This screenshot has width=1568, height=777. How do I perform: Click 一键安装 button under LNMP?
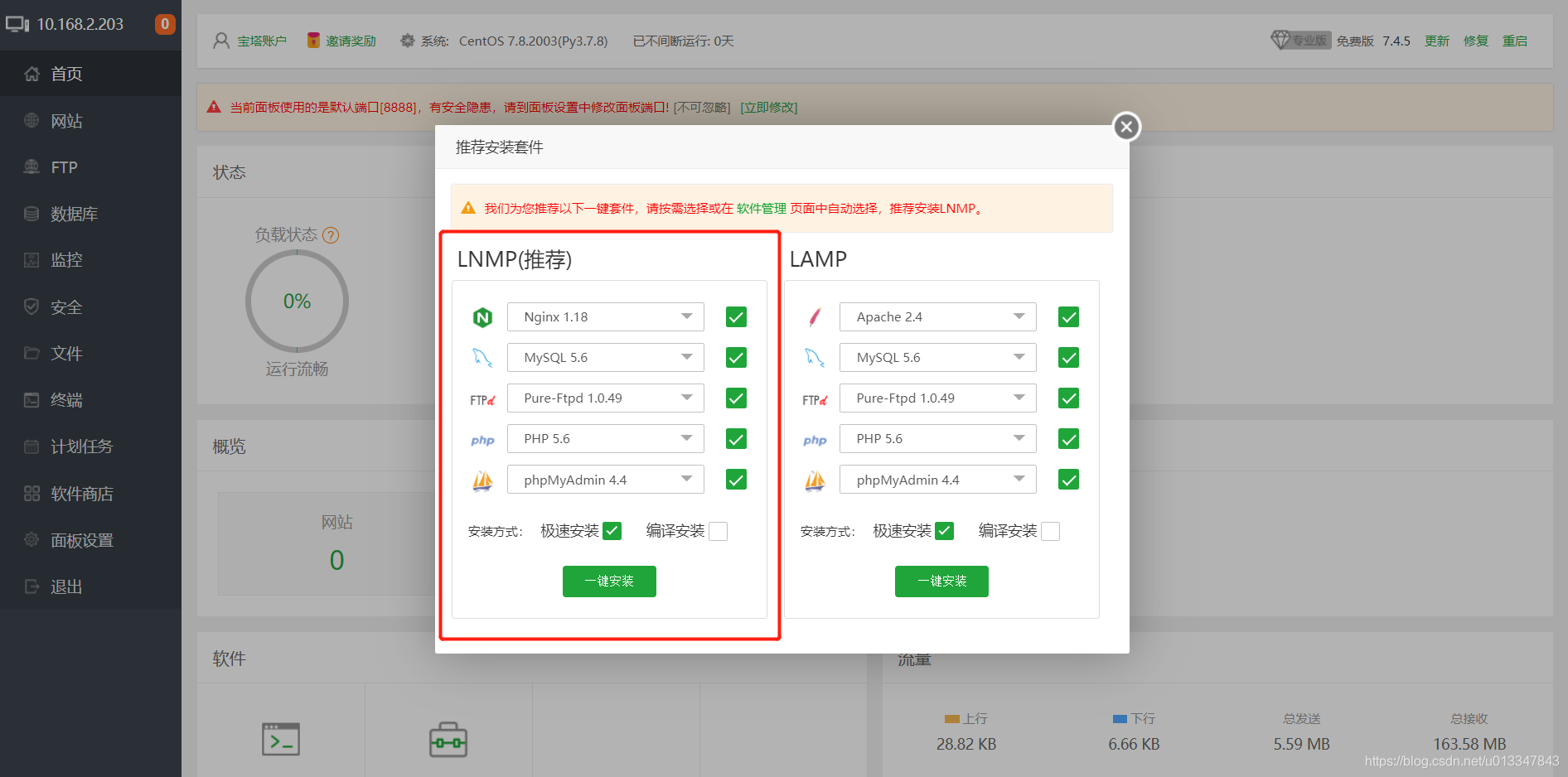click(x=609, y=582)
